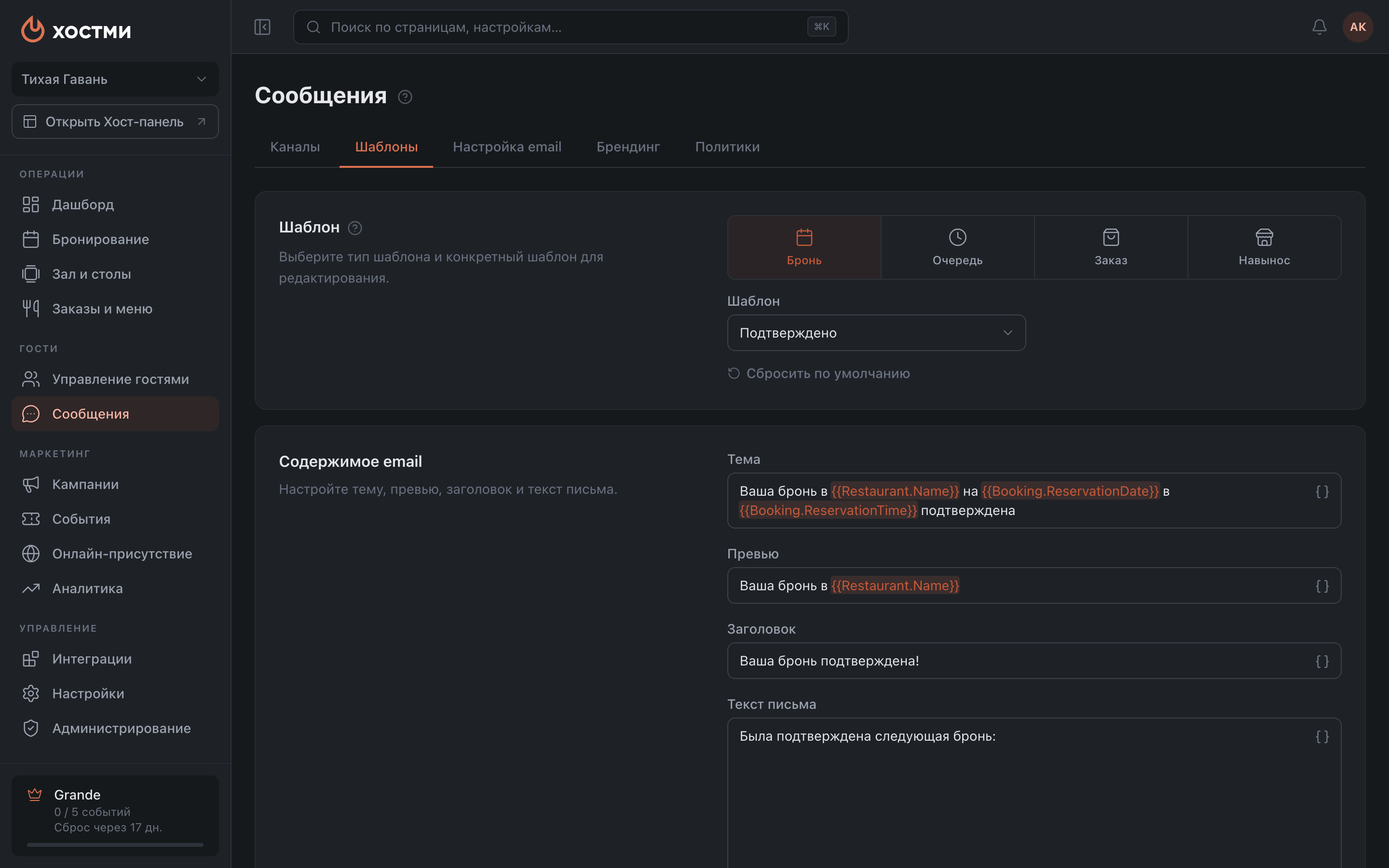Focus the search by pages field

(571, 27)
